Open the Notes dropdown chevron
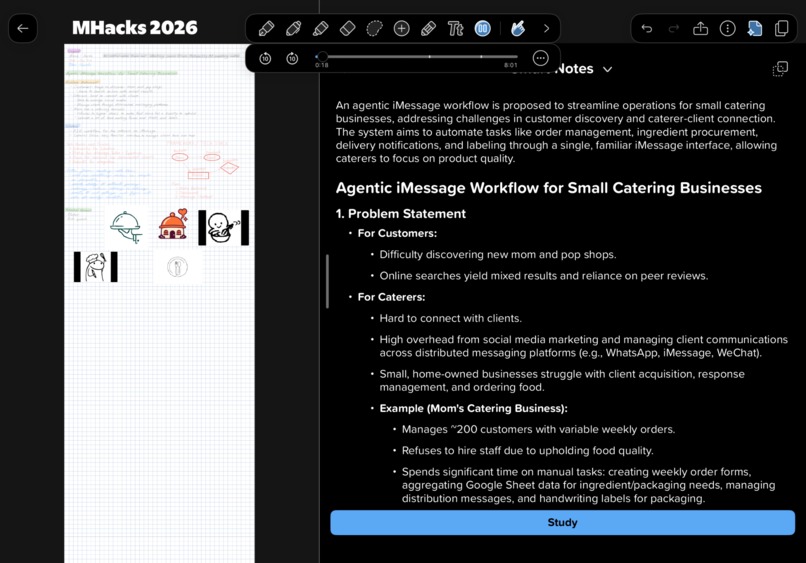 tap(607, 69)
